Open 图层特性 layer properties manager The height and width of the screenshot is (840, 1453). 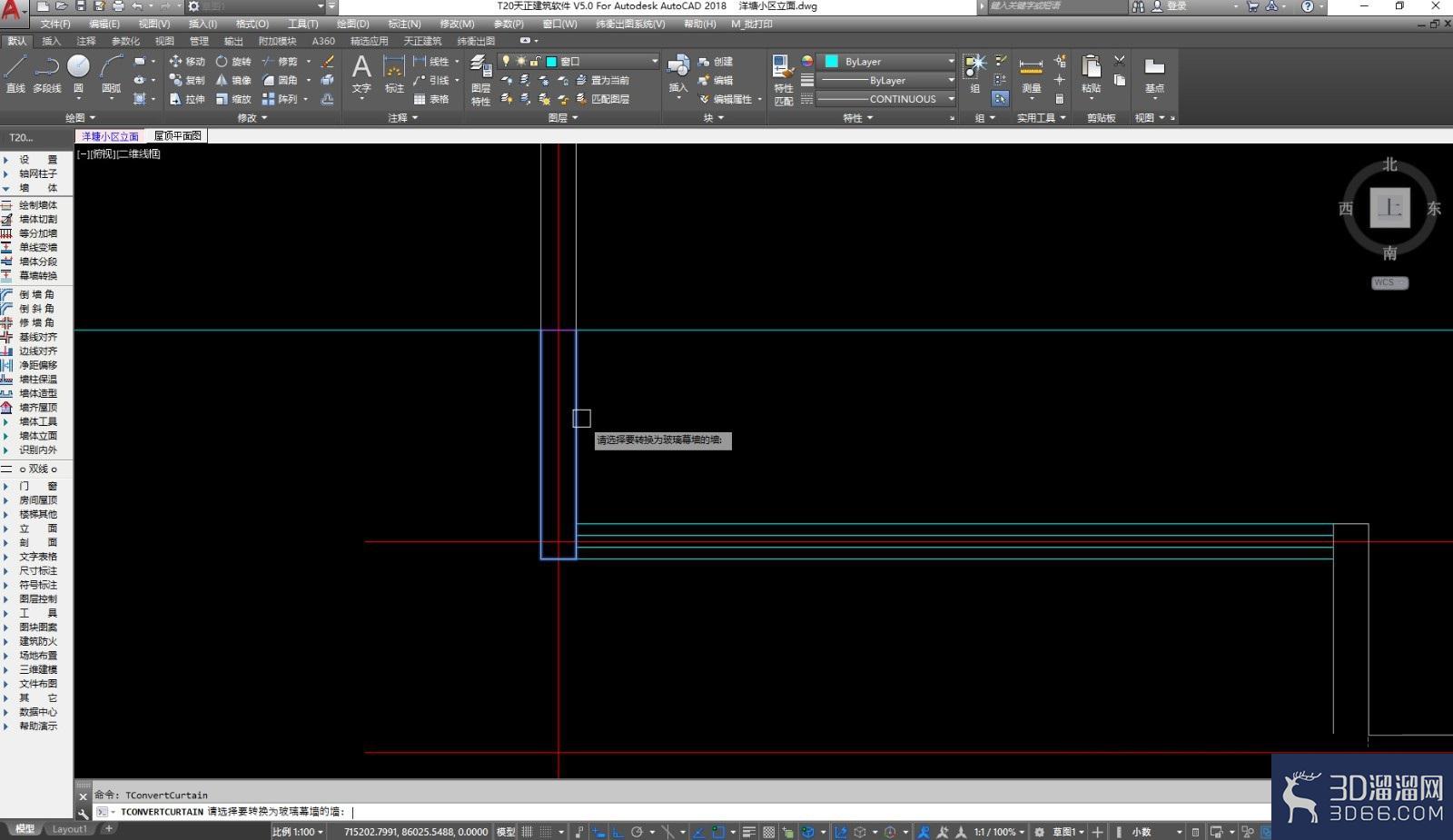[x=480, y=80]
